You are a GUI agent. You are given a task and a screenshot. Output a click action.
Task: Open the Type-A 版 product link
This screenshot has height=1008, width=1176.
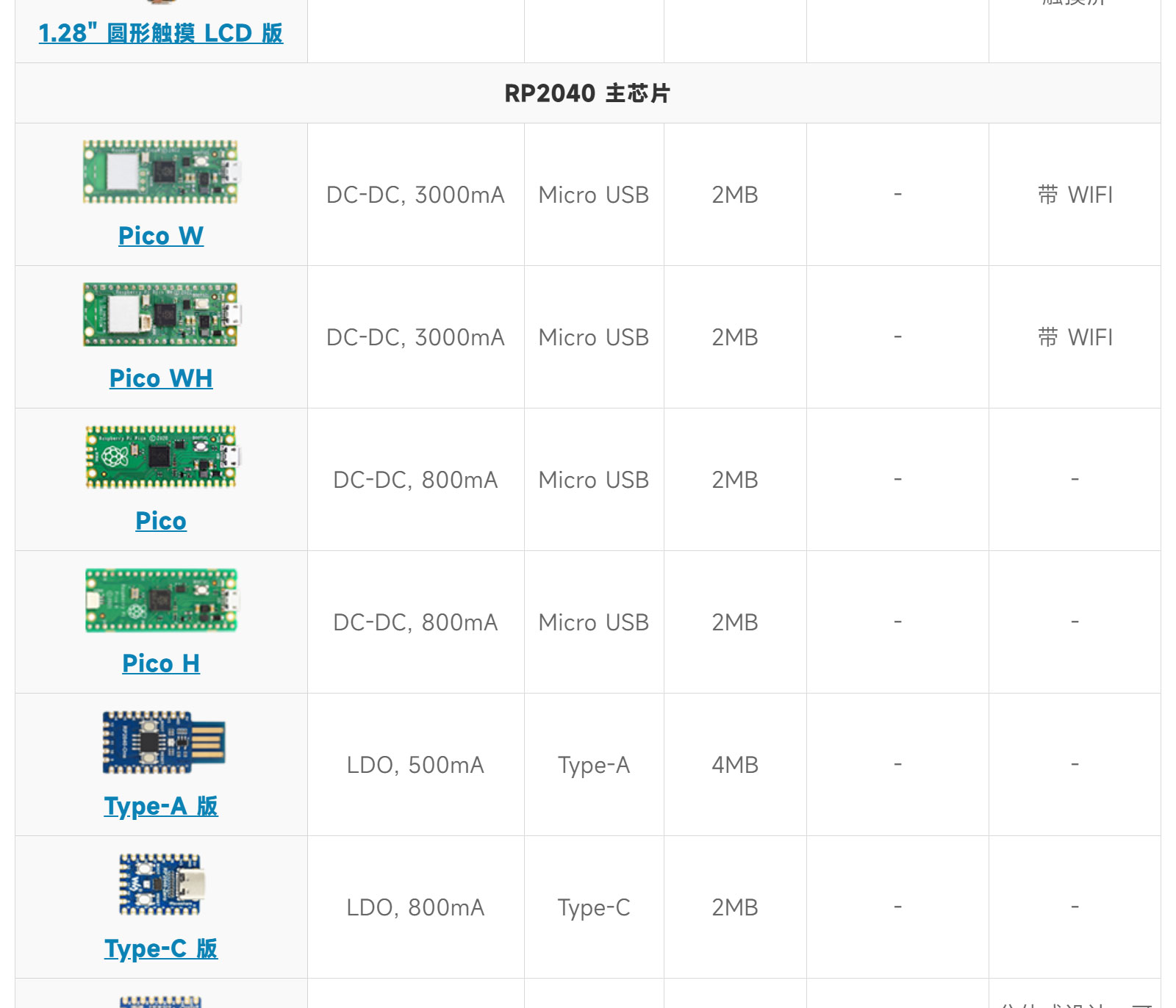point(161,806)
